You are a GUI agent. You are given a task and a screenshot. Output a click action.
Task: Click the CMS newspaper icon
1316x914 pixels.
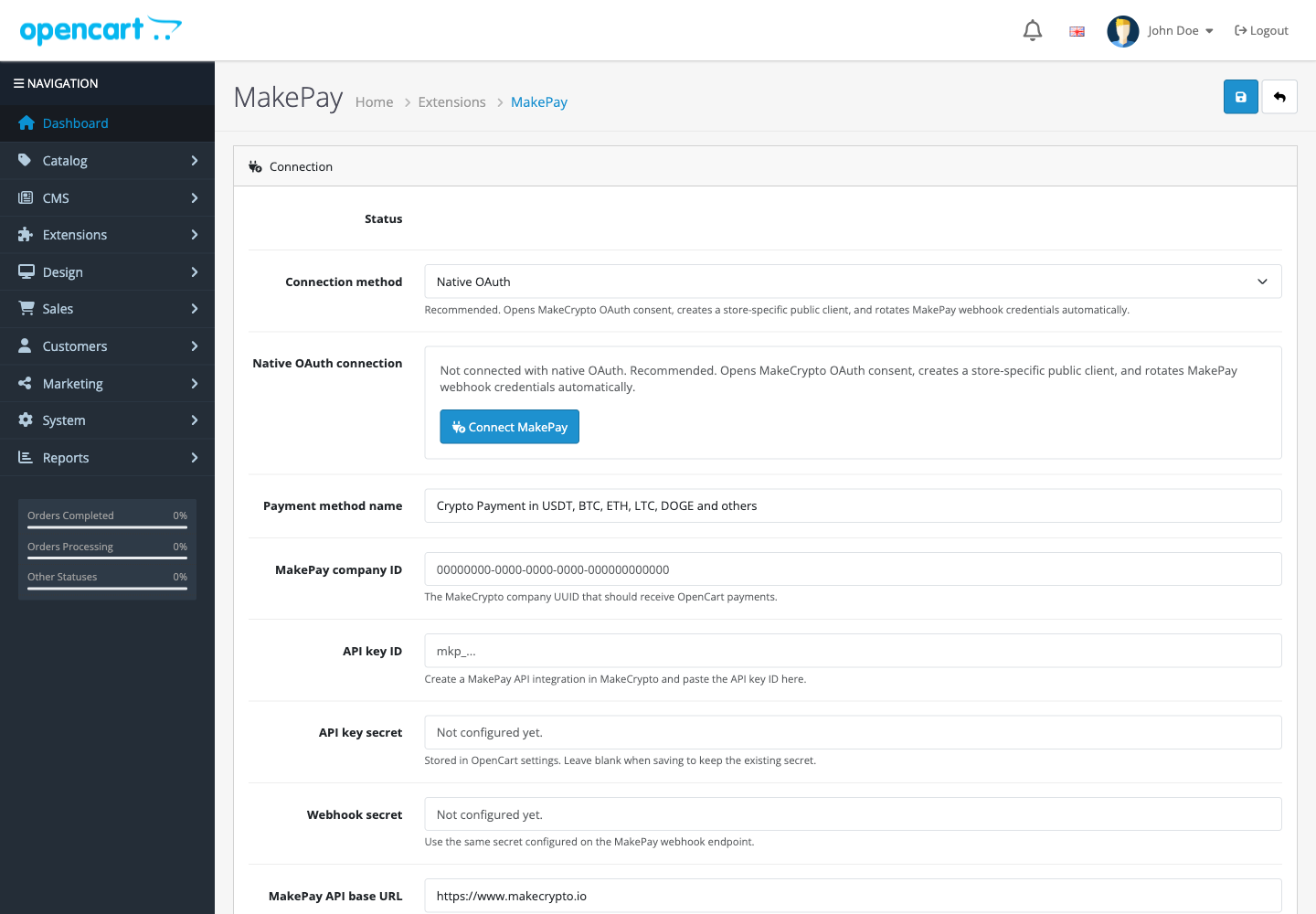point(26,197)
